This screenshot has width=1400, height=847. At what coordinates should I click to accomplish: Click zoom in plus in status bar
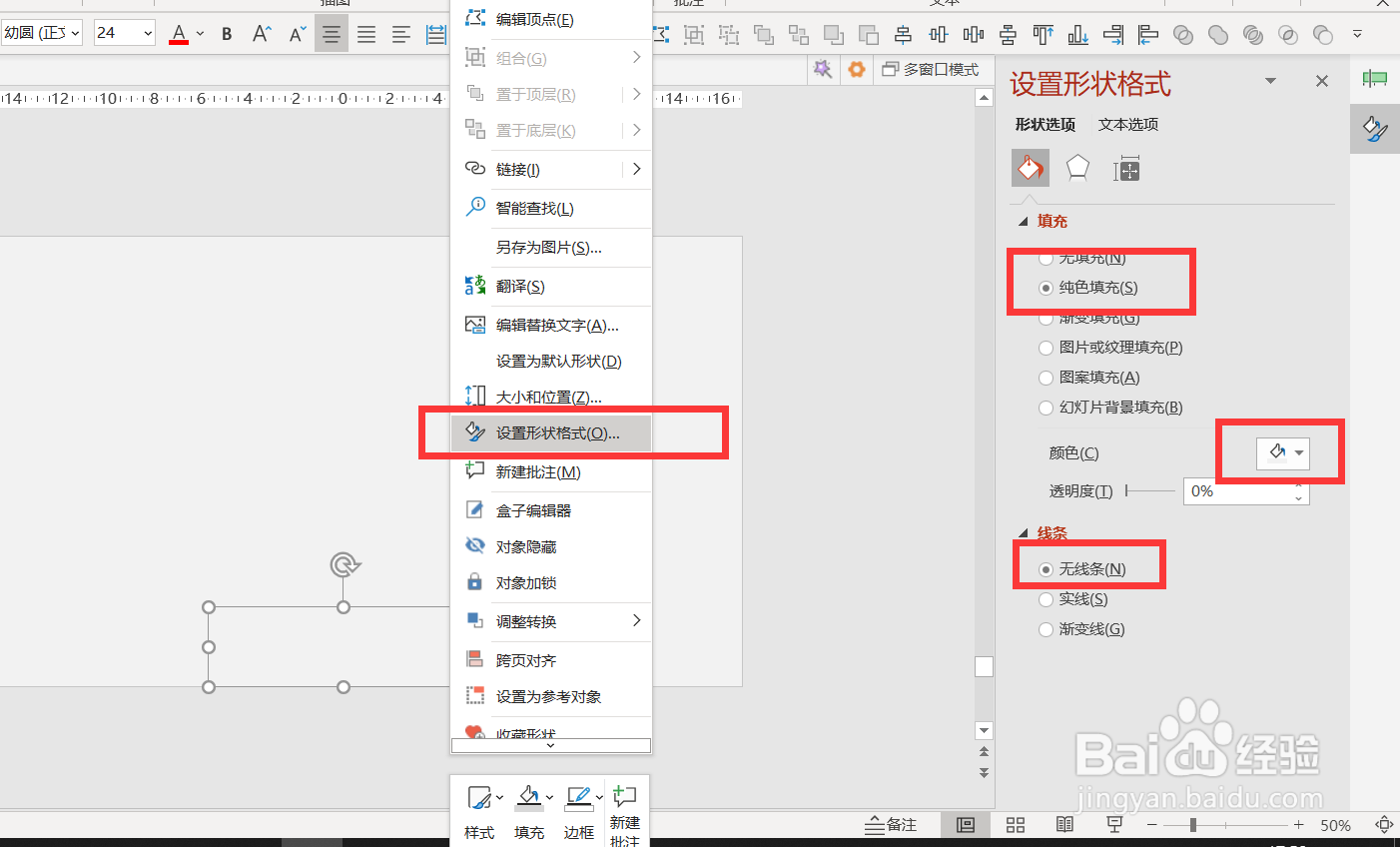click(x=1298, y=825)
